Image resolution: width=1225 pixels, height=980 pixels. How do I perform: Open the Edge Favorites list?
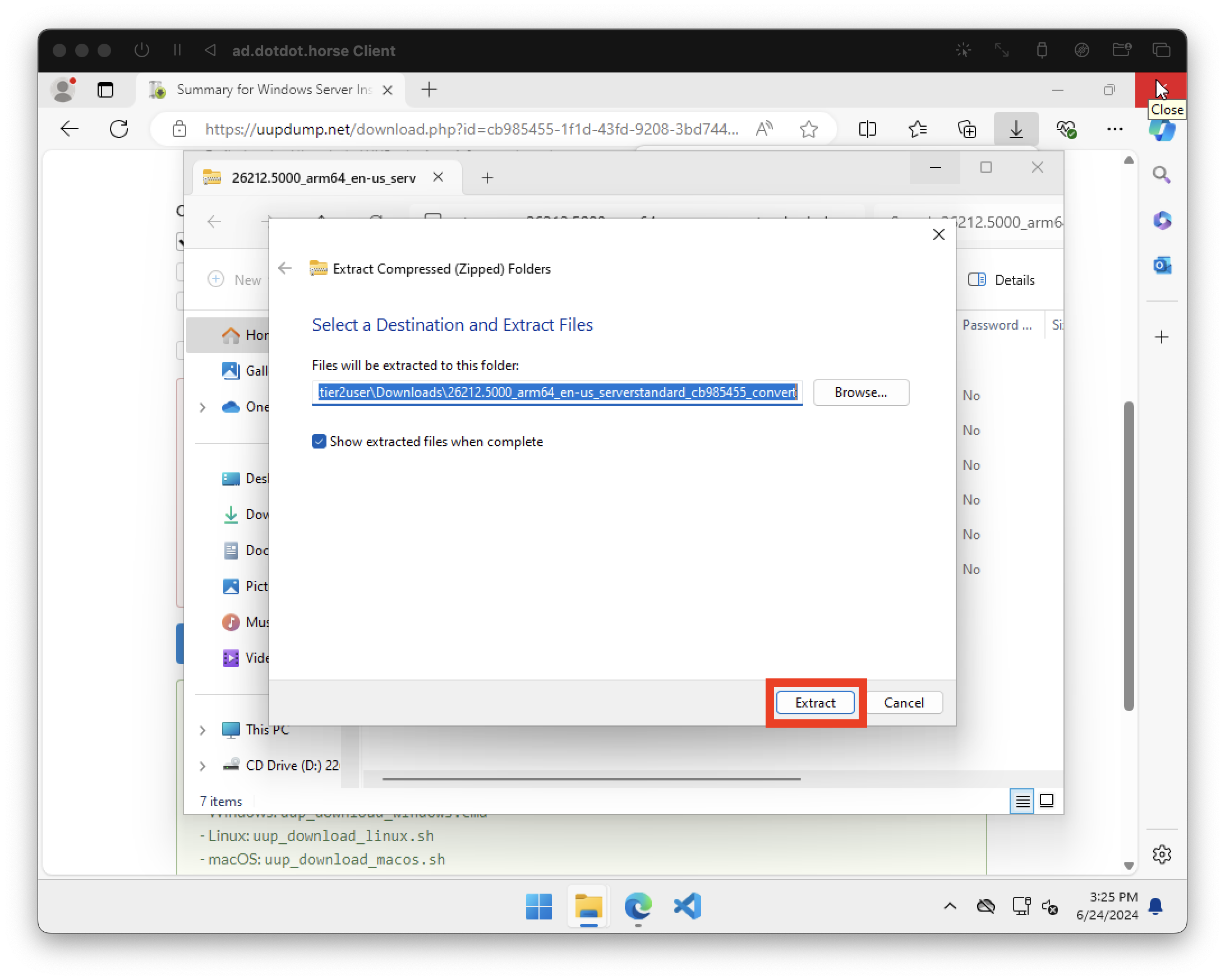(917, 129)
